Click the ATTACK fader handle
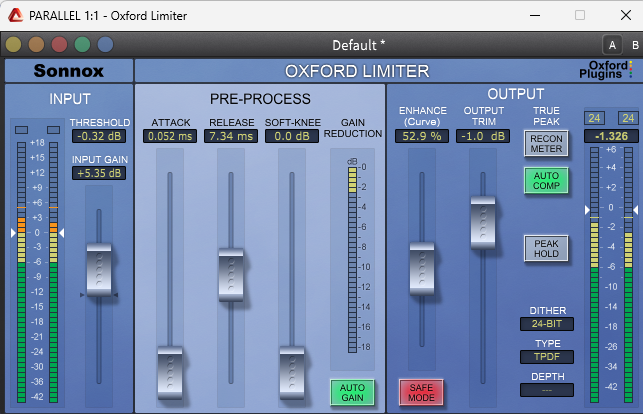 coord(170,373)
